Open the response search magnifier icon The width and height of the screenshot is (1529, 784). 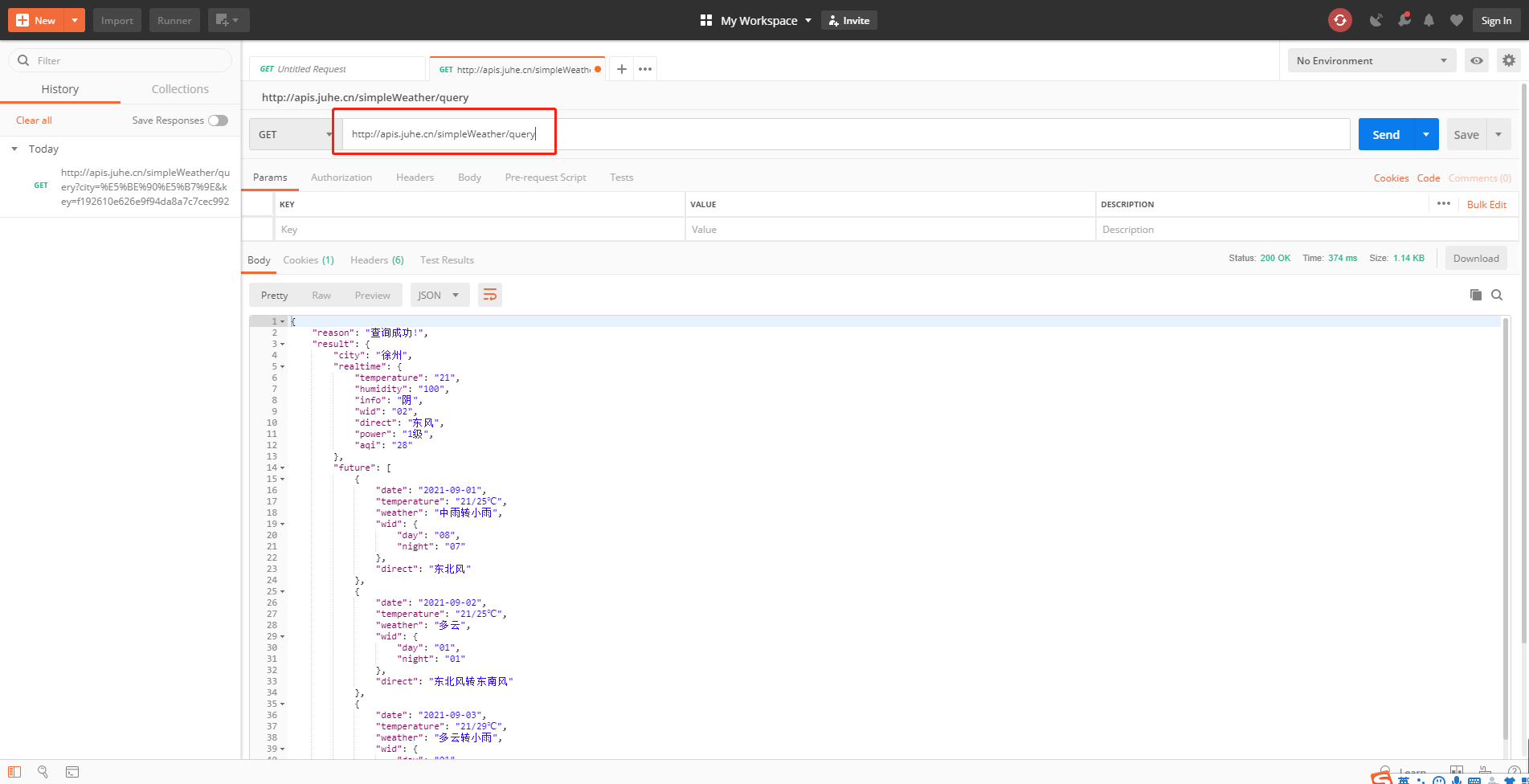pyautogui.click(x=1497, y=295)
